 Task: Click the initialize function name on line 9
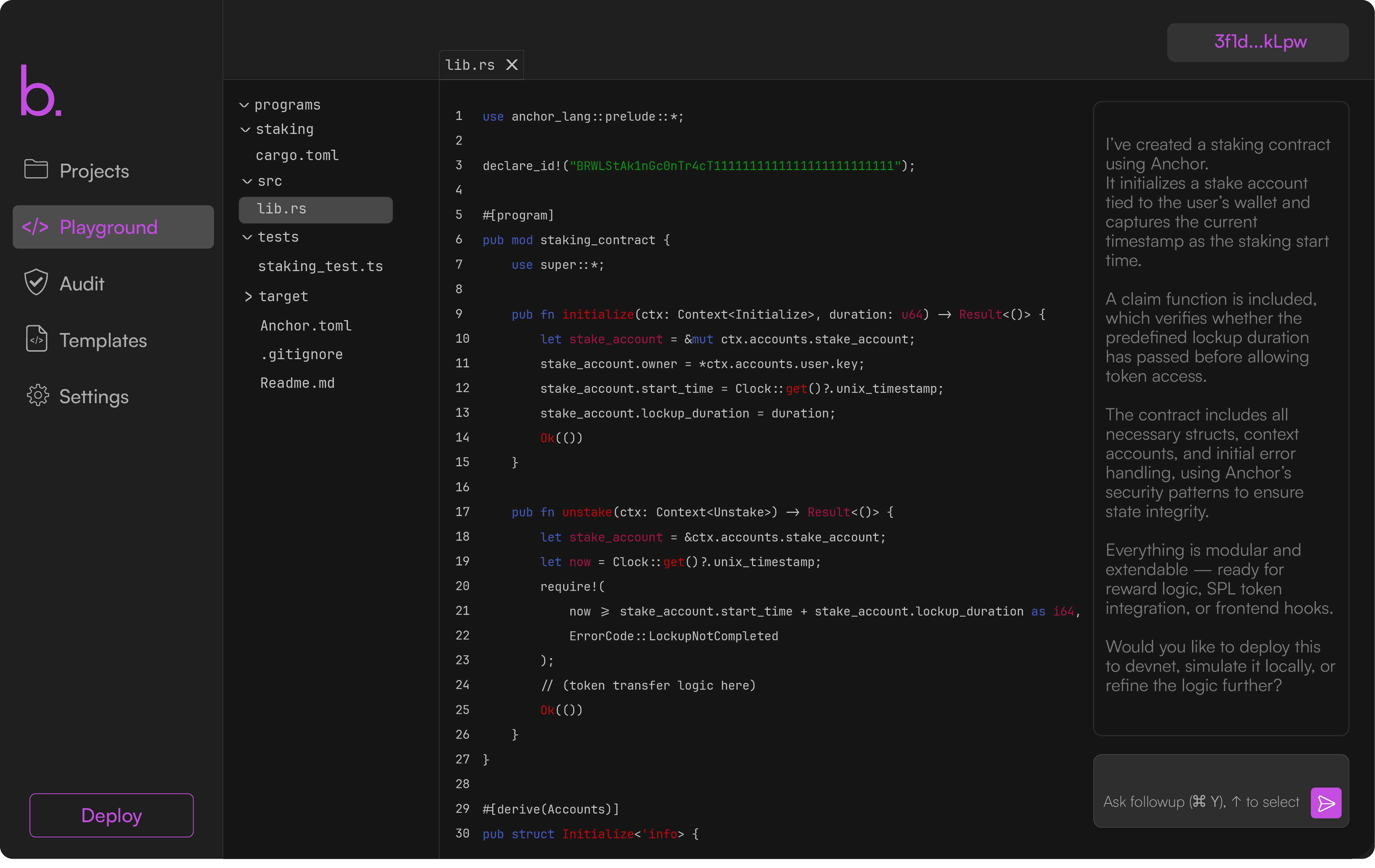(598, 314)
